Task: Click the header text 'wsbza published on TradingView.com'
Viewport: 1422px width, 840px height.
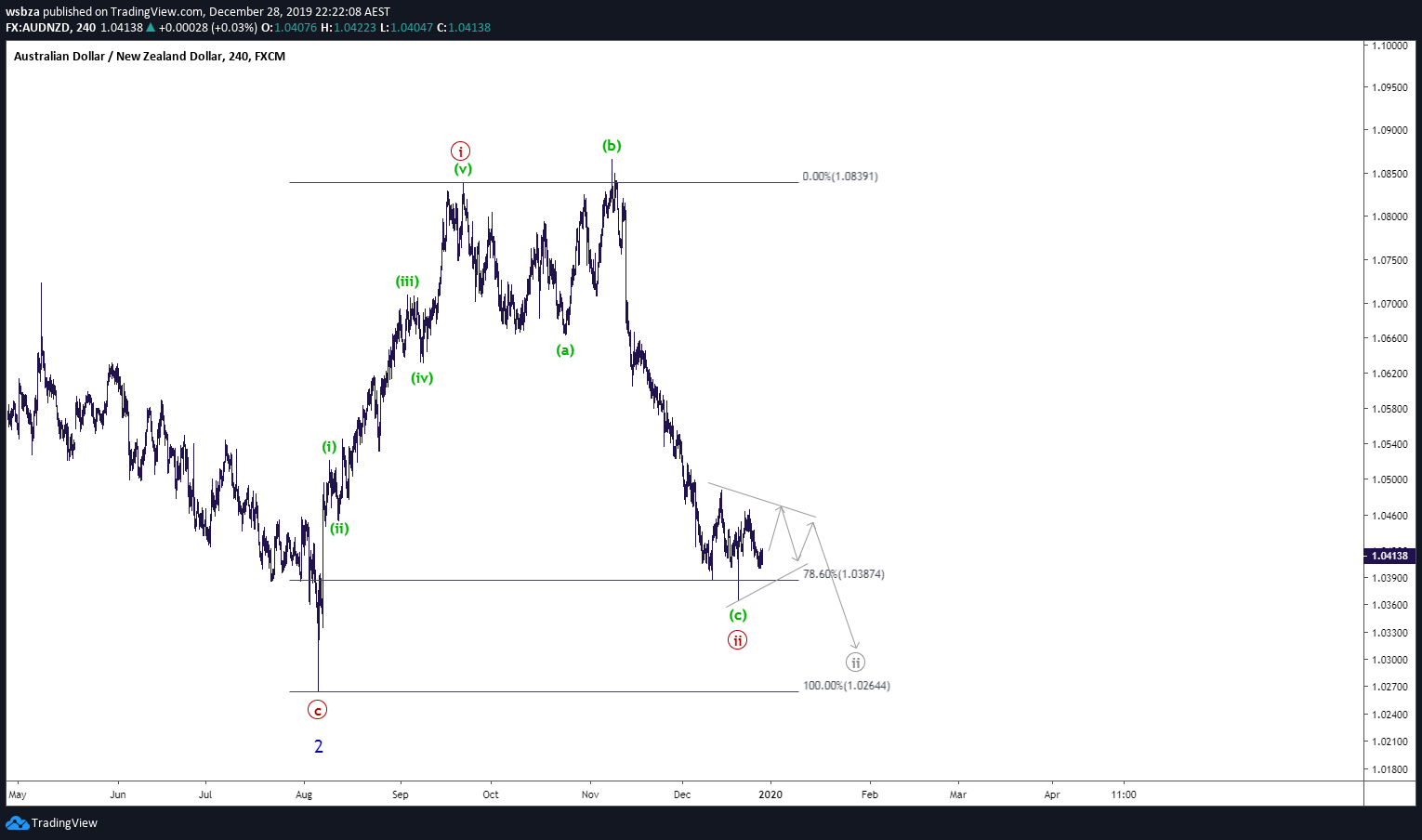Action: [x=104, y=12]
